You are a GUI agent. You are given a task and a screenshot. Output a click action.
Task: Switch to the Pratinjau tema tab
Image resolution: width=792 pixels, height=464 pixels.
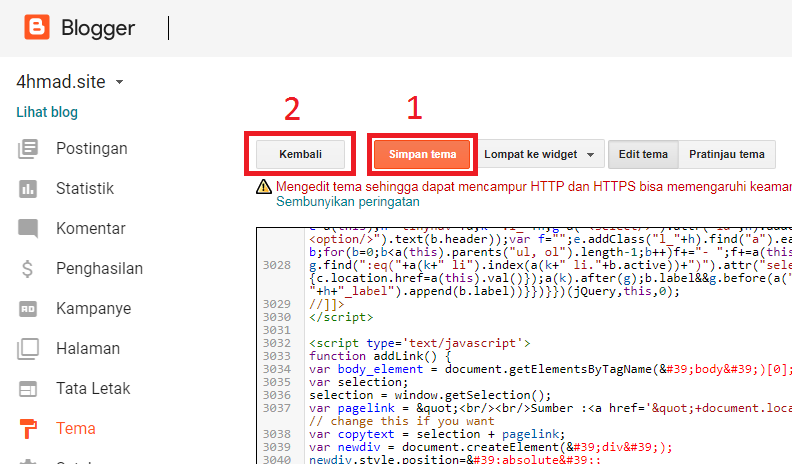pos(726,154)
